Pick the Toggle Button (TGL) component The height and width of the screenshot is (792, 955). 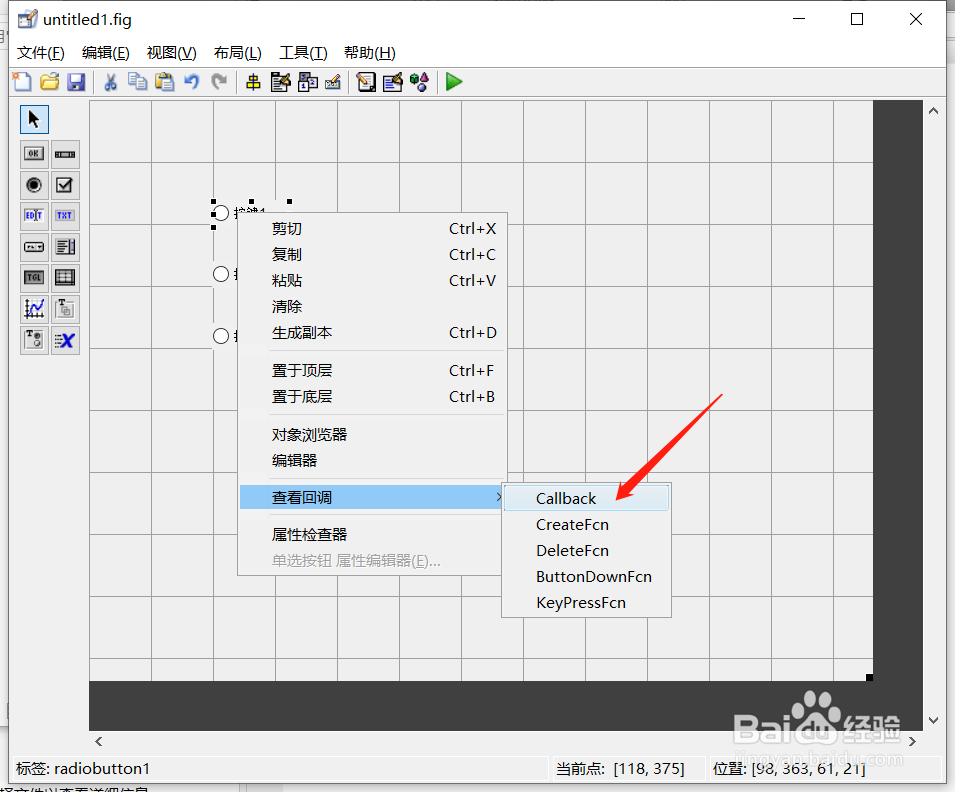pos(34,278)
